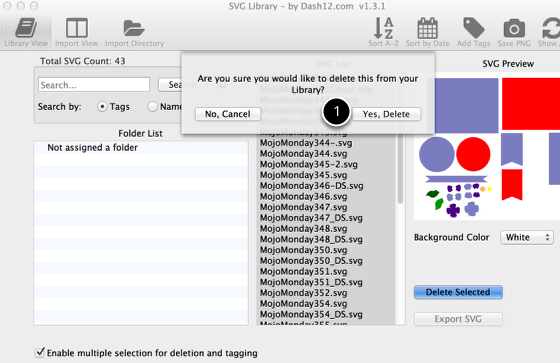This screenshot has height=363, width=560.
Task: Click No, Cancel button
Action: [x=228, y=114]
